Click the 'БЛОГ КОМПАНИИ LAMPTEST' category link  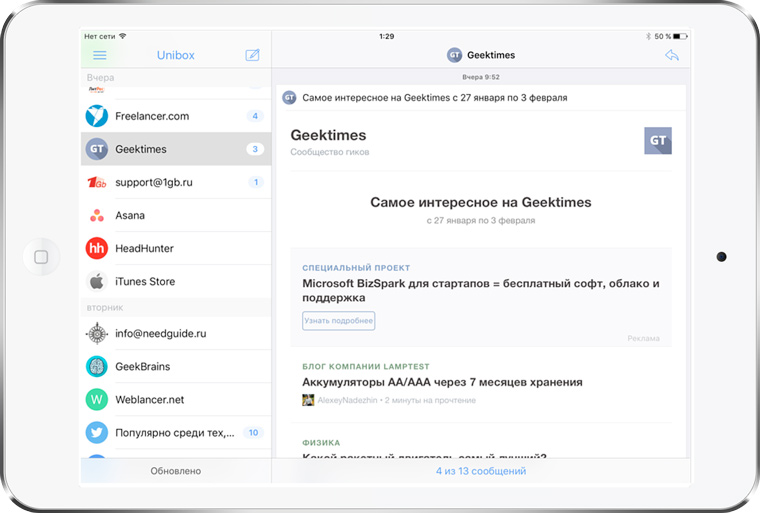pos(365,367)
